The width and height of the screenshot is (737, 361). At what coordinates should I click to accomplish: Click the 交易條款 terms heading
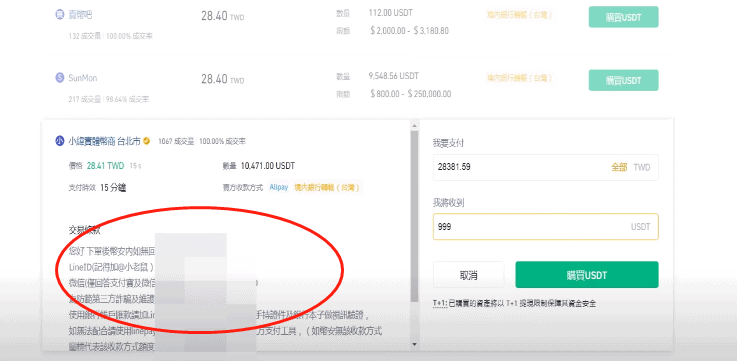click(x=84, y=230)
